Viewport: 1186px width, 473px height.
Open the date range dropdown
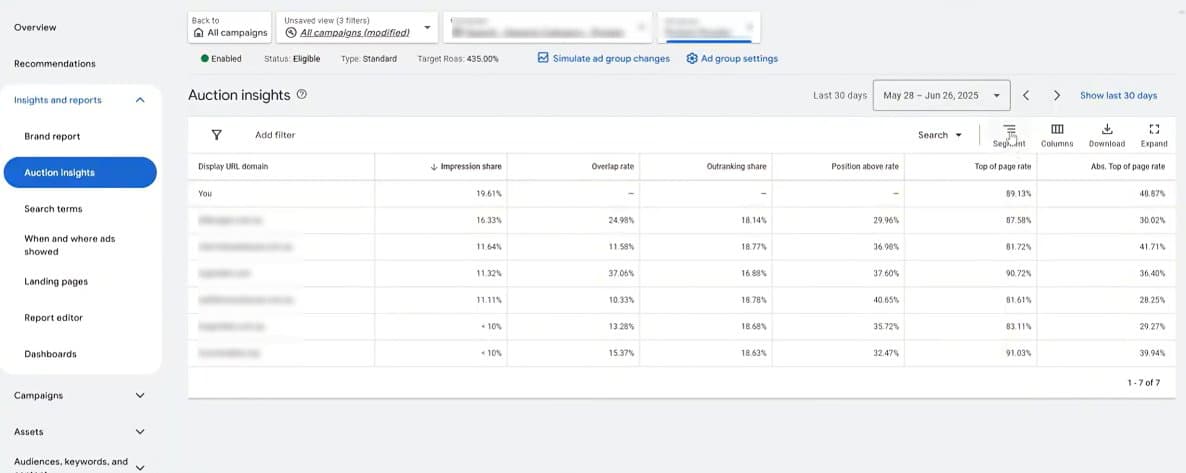941,96
